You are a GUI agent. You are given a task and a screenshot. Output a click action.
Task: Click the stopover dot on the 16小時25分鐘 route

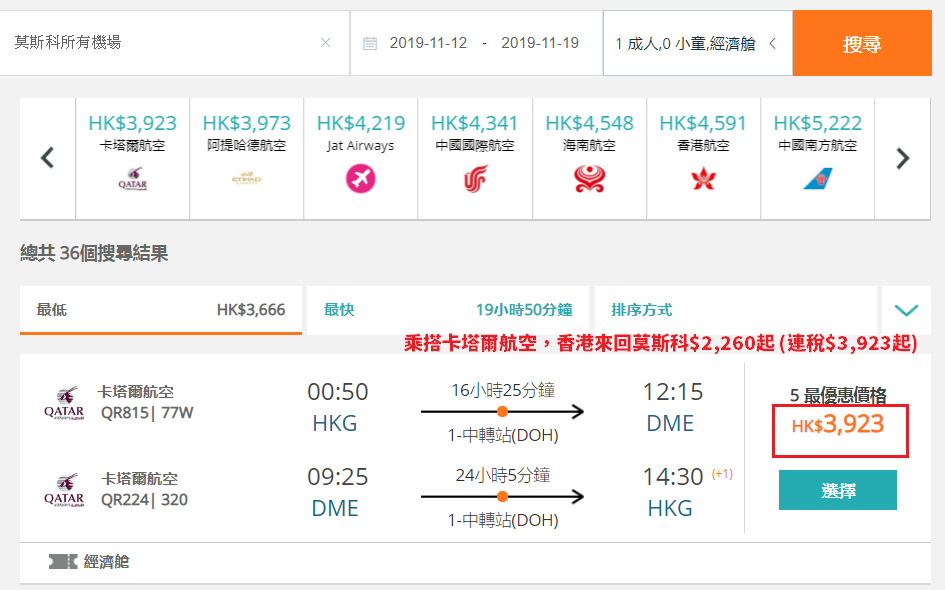click(x=502, y=412)
